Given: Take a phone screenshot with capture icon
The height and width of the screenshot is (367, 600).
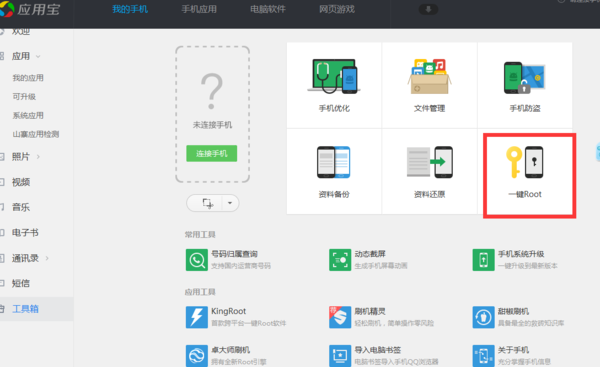Looking at the screenshot, I should tap(208, 203).
